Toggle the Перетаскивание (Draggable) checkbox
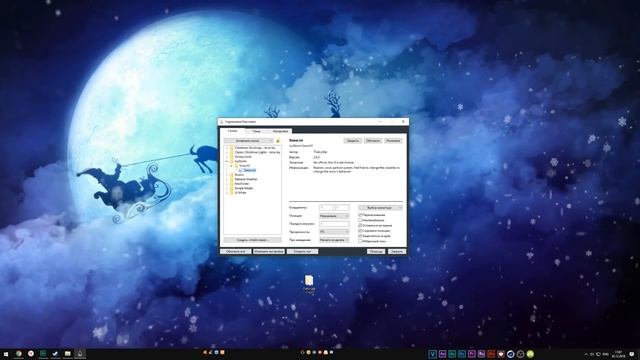The image size is (640, 360). click(x=360, y=215)
